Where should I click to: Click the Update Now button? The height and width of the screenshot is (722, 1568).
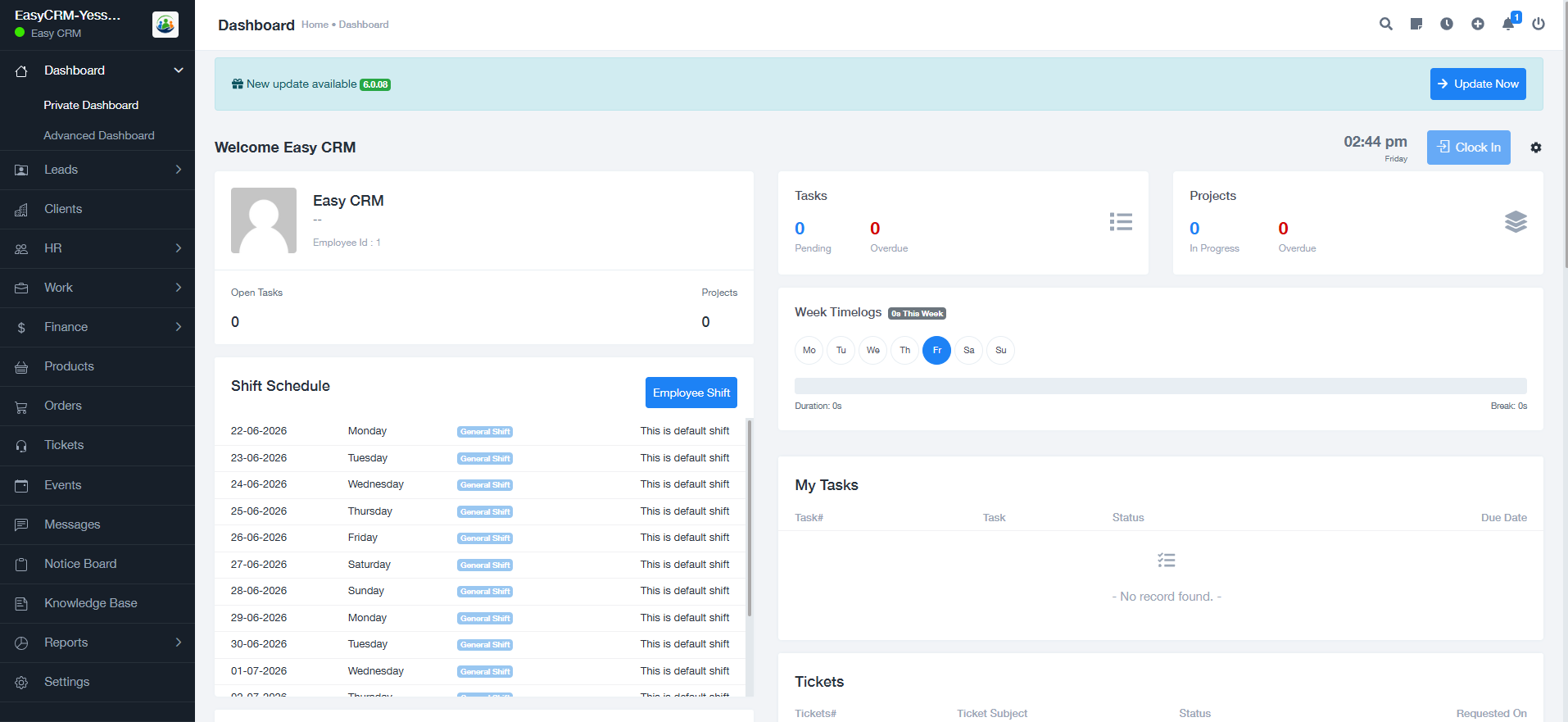(1478, 84)
